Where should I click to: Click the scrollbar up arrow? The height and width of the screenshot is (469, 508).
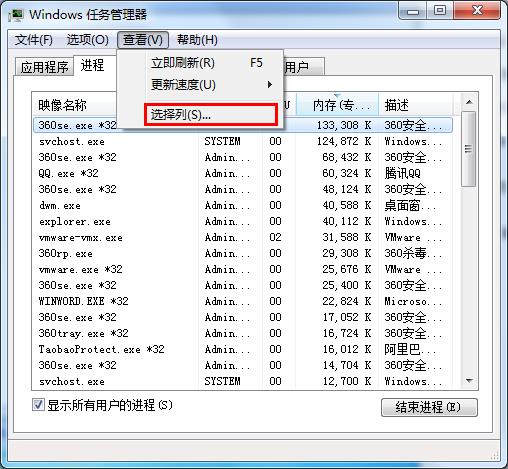pyautogui.click(x=469, y=102)
